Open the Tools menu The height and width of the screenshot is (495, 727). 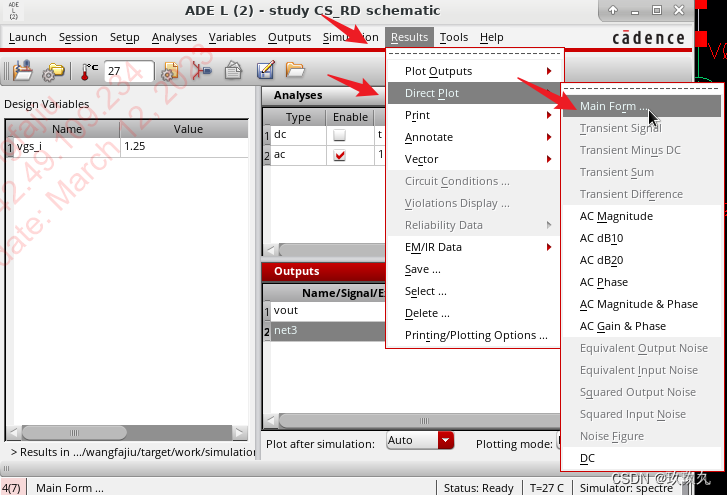pos(454,37)
